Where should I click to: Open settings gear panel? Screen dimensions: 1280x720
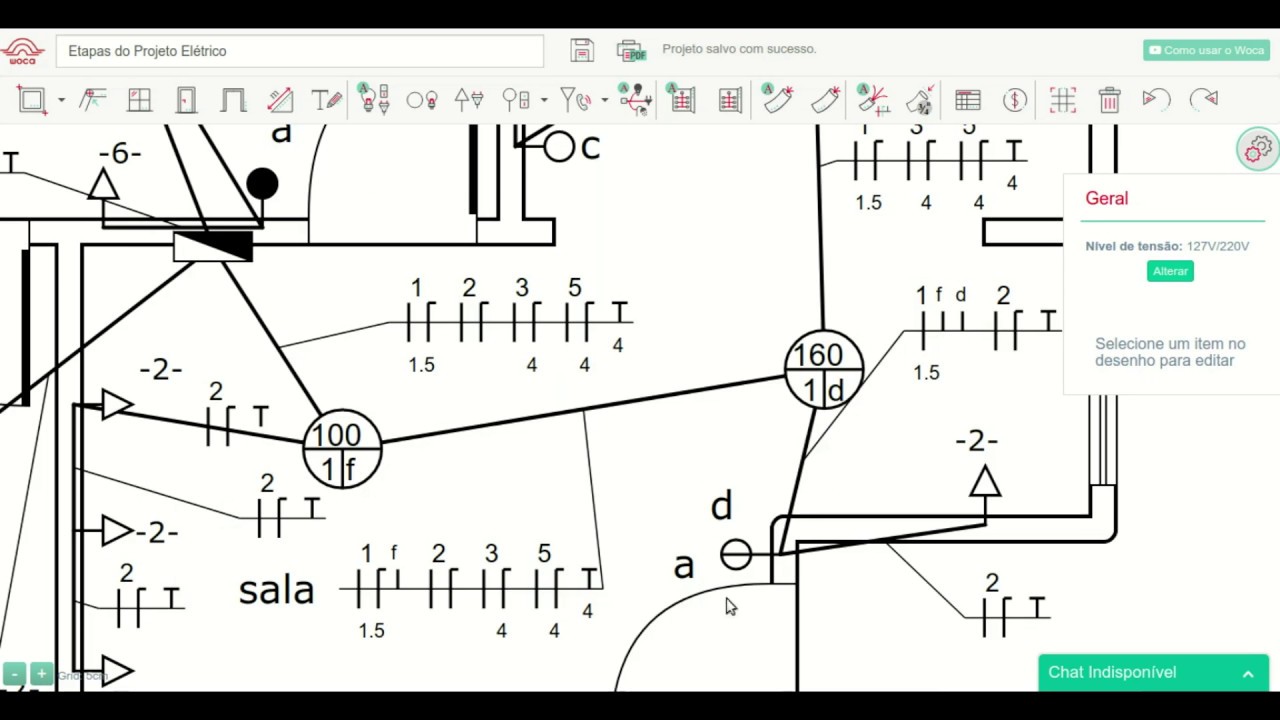coord(1258,148)
